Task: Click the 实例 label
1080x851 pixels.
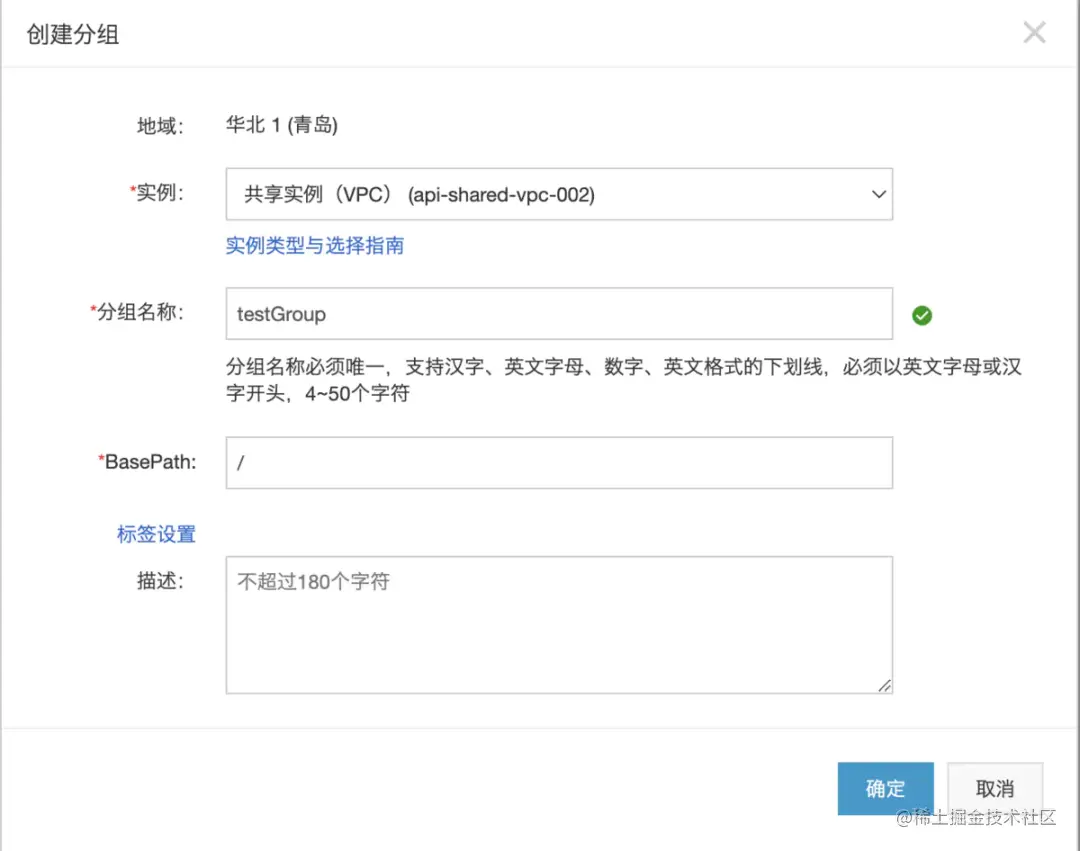Action: 157,193
